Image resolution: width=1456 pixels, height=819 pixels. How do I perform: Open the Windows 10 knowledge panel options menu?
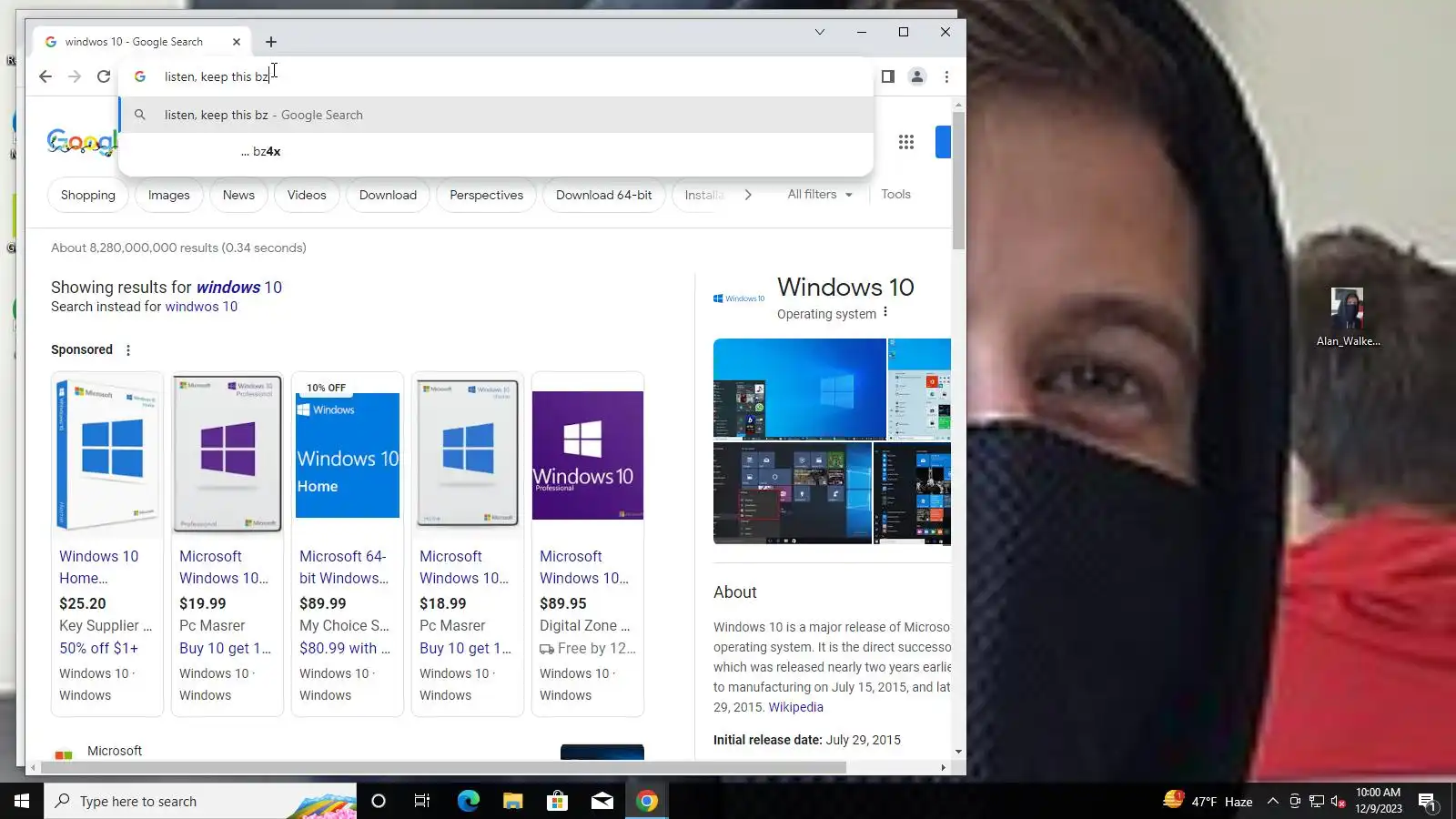tap(885, 312)
